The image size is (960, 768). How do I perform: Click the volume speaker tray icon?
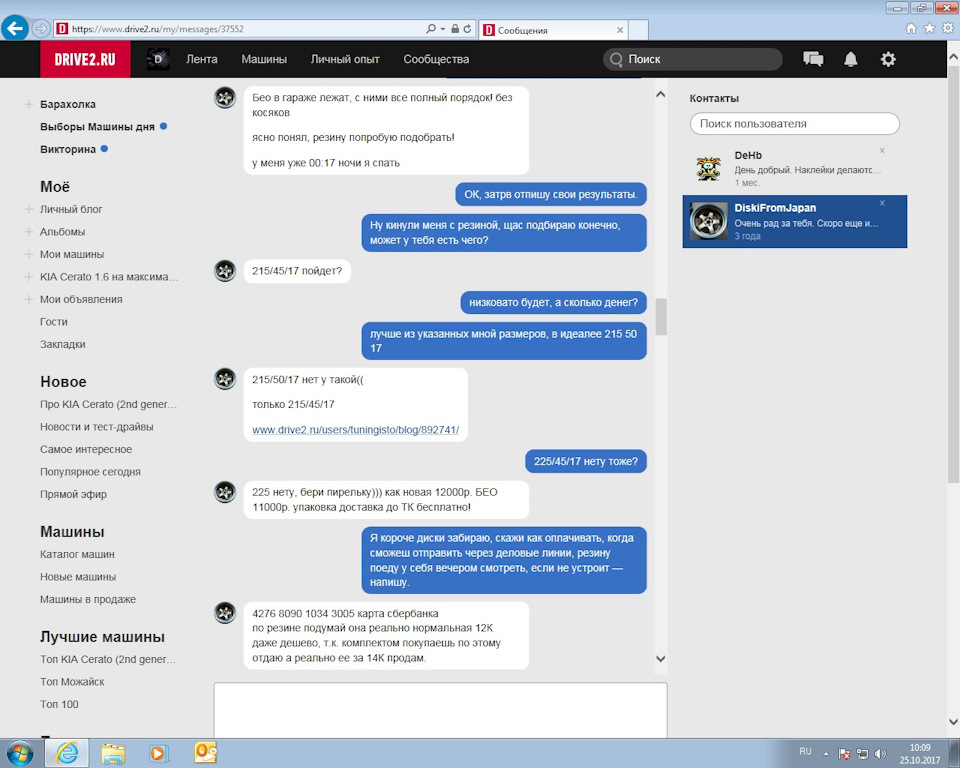click(x=880, y=754)
